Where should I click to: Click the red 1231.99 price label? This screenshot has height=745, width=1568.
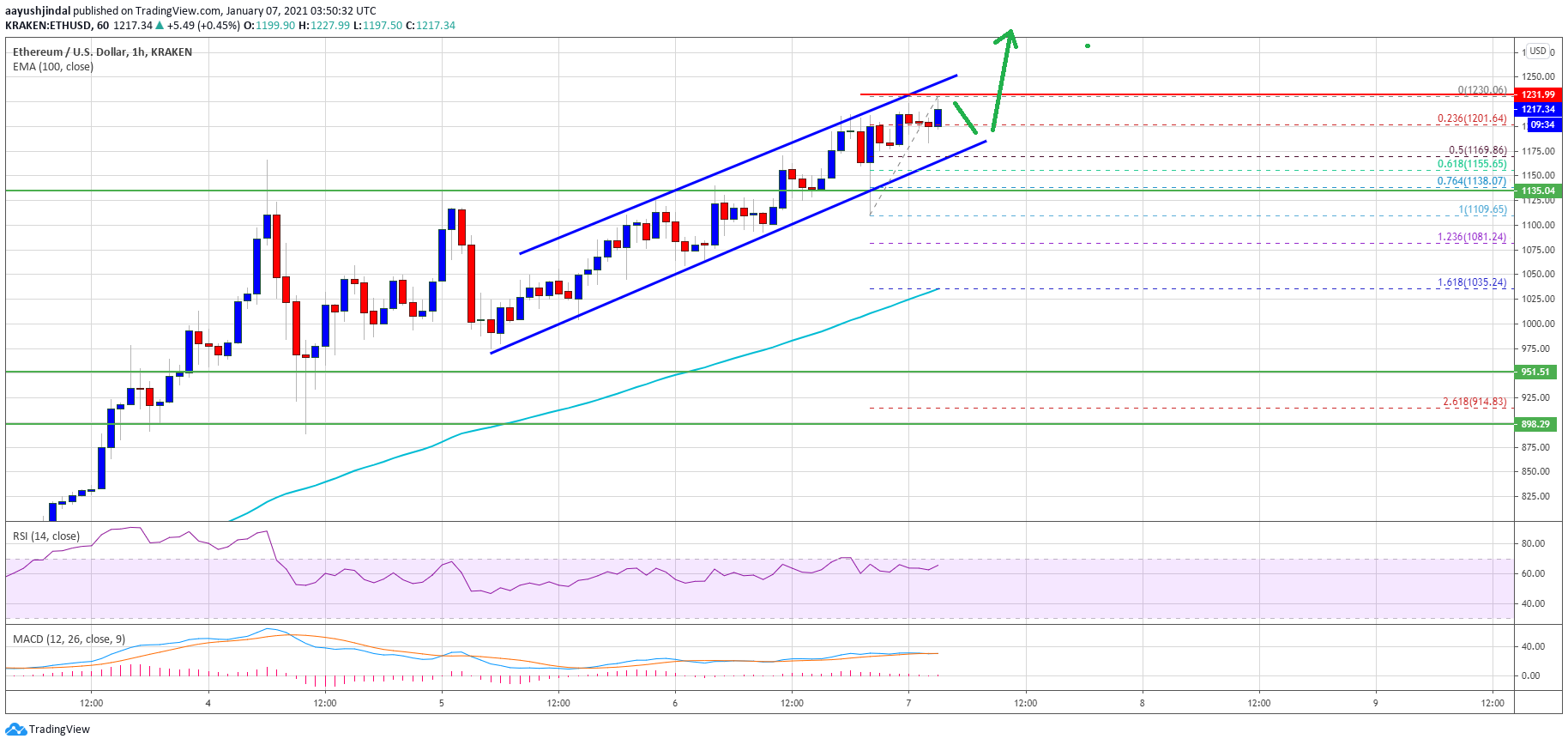tap(1538, 94)
